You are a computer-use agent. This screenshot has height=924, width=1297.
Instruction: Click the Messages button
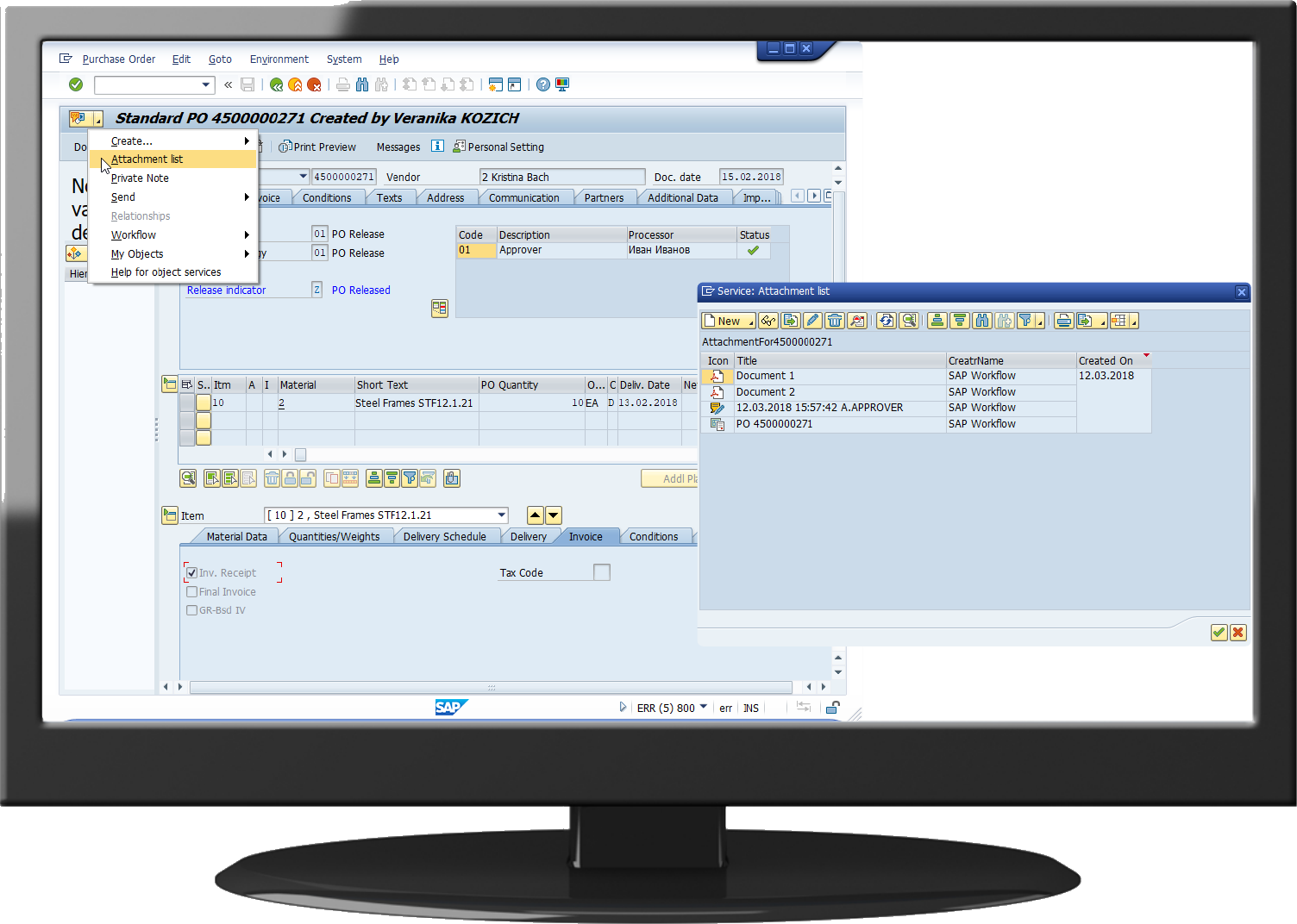(398, 147)
